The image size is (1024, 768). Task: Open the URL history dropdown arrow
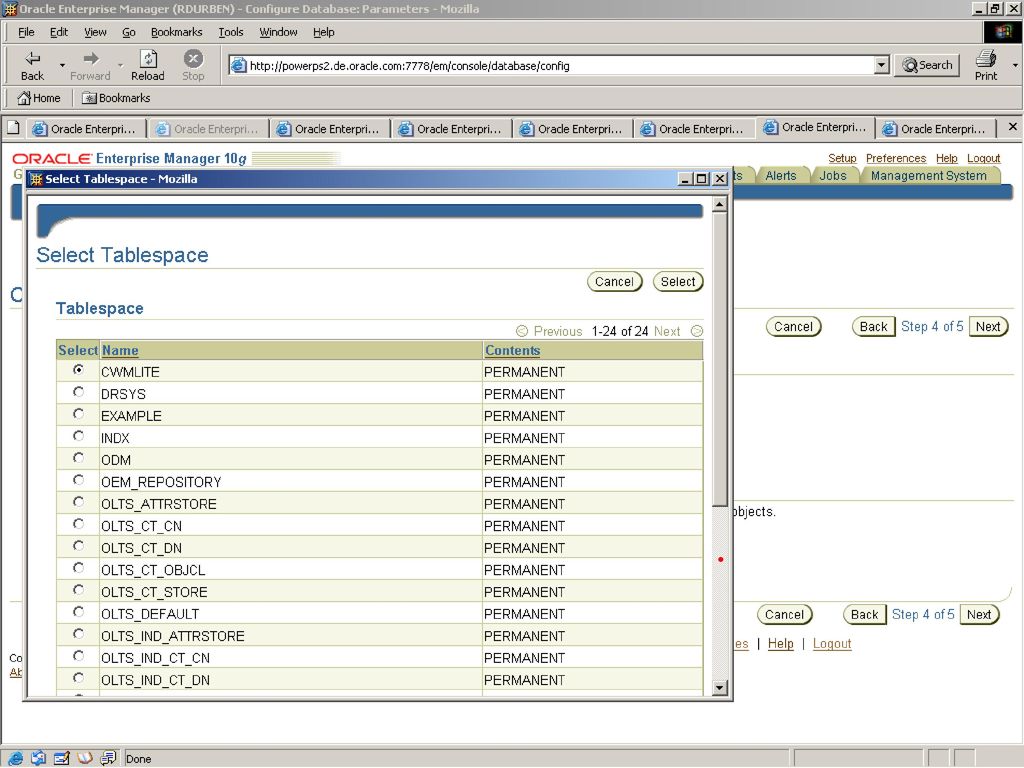click(x=882, y=65)
